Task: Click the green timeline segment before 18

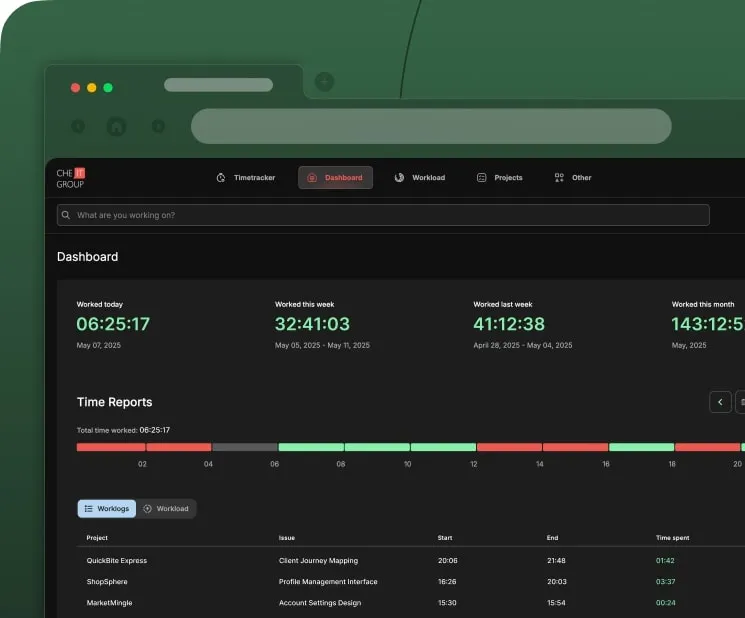Action: (x=641, y=447)
